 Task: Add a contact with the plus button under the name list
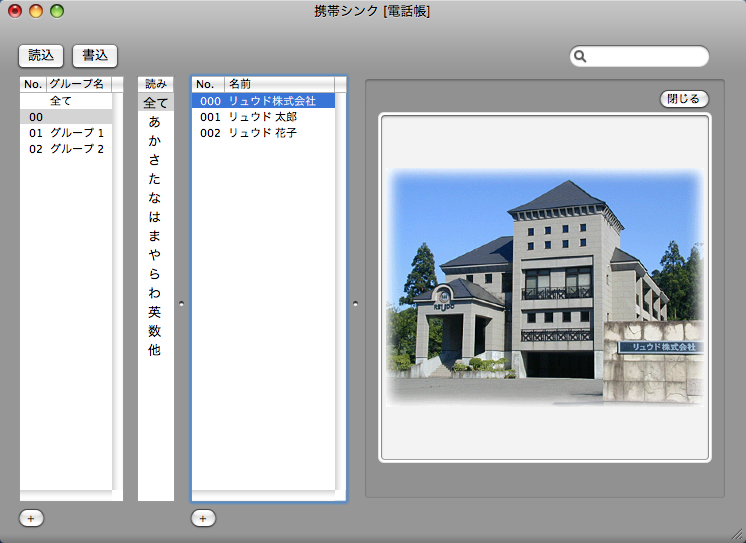click(203, 518)
